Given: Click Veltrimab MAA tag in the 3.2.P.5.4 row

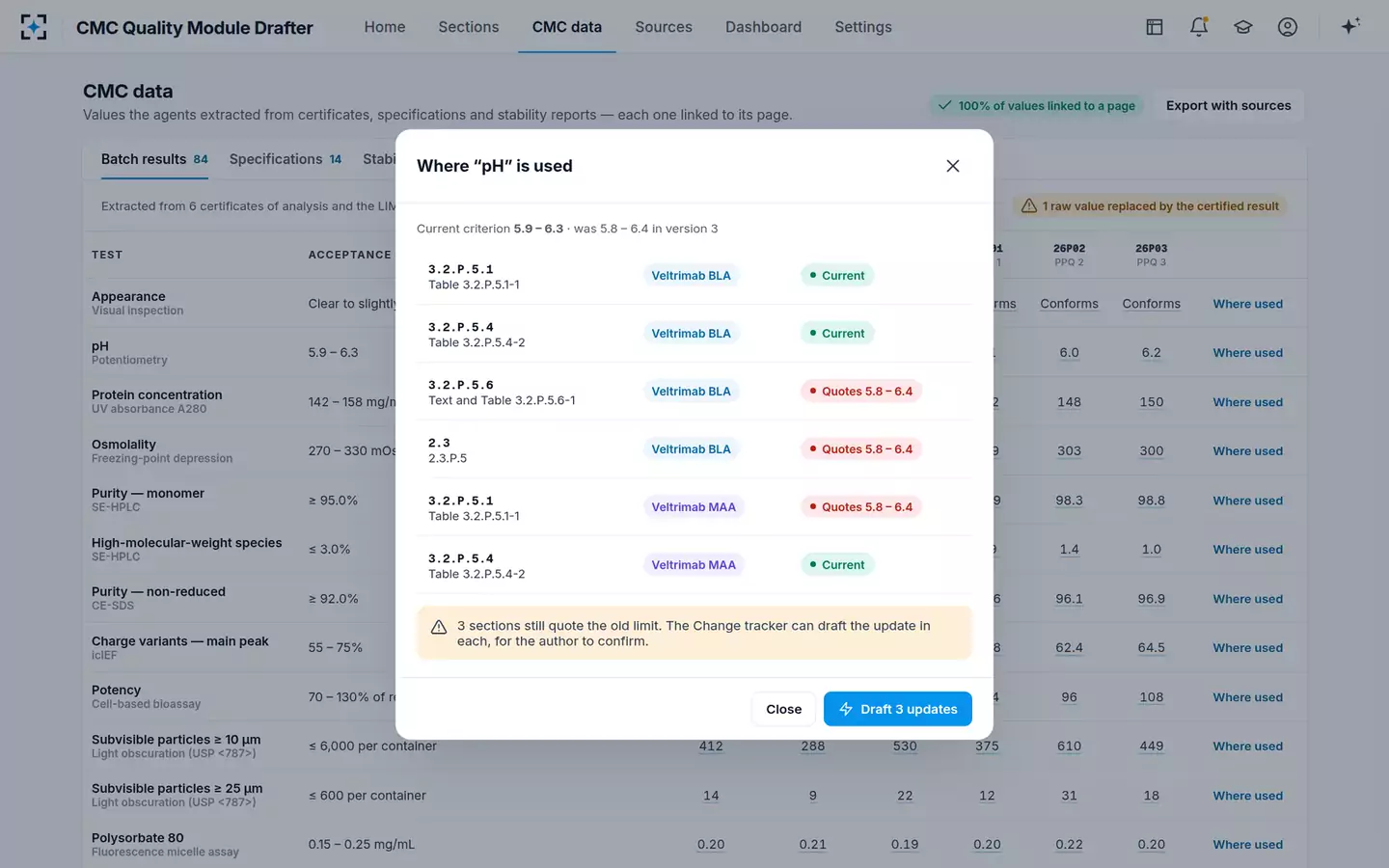Looking at the screenshot, I should (694, 565).
